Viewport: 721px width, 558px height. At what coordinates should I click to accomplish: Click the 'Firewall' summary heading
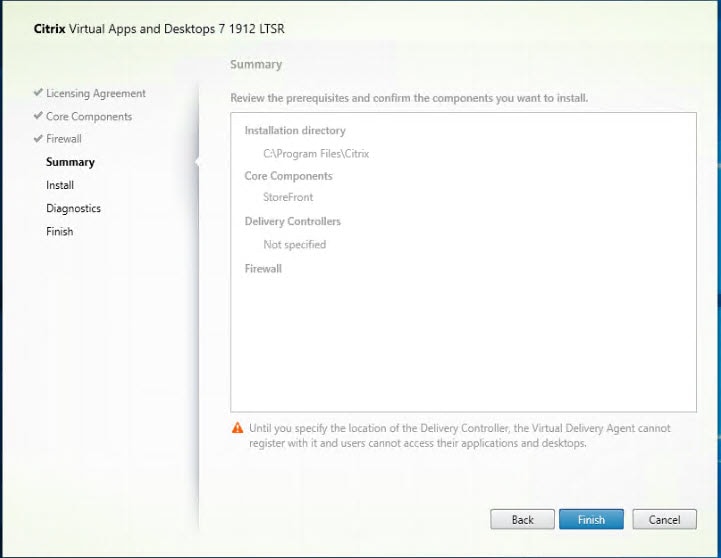pyautogui.click(x=263, y=269)
